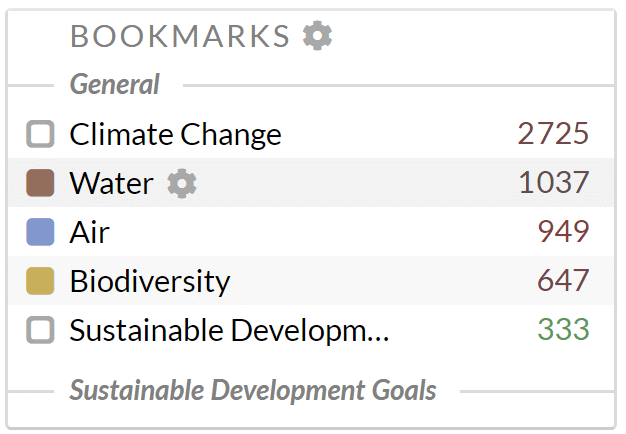Image resolution: width=626 pixels, height=434 pixels.
Task: Click the blue Air color swatch
Action: coord(40,232)
